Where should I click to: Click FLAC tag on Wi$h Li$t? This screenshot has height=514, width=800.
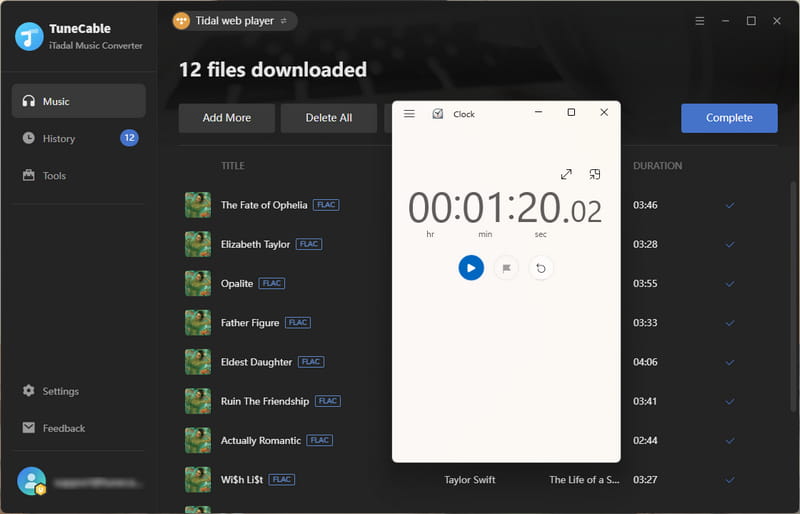(282, 480)
